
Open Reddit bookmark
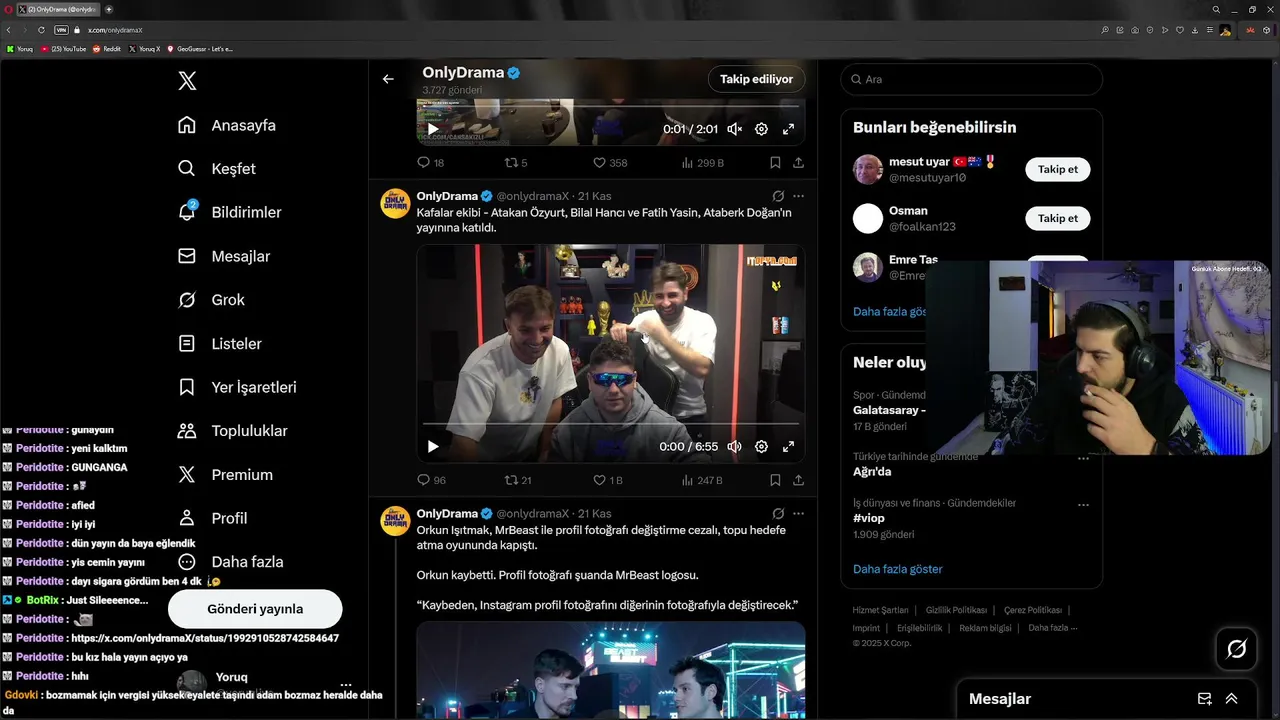tap(107, 48)
